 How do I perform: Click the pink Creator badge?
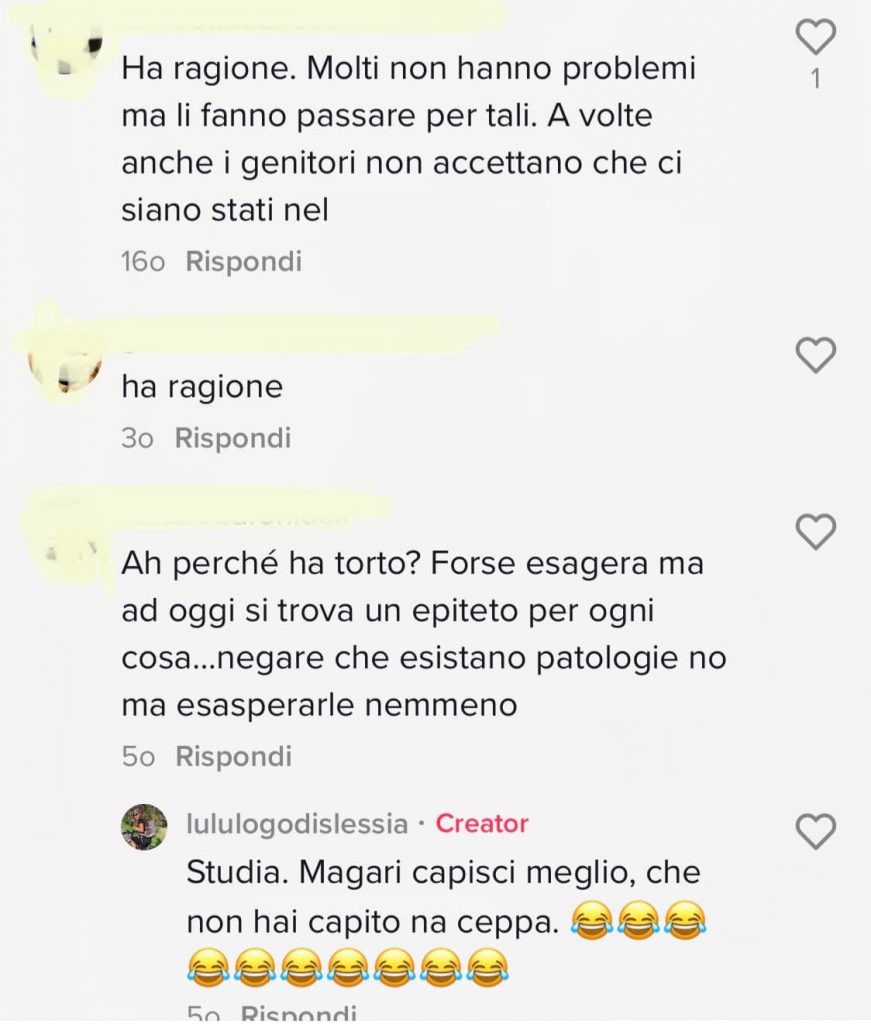pos(482,824)
